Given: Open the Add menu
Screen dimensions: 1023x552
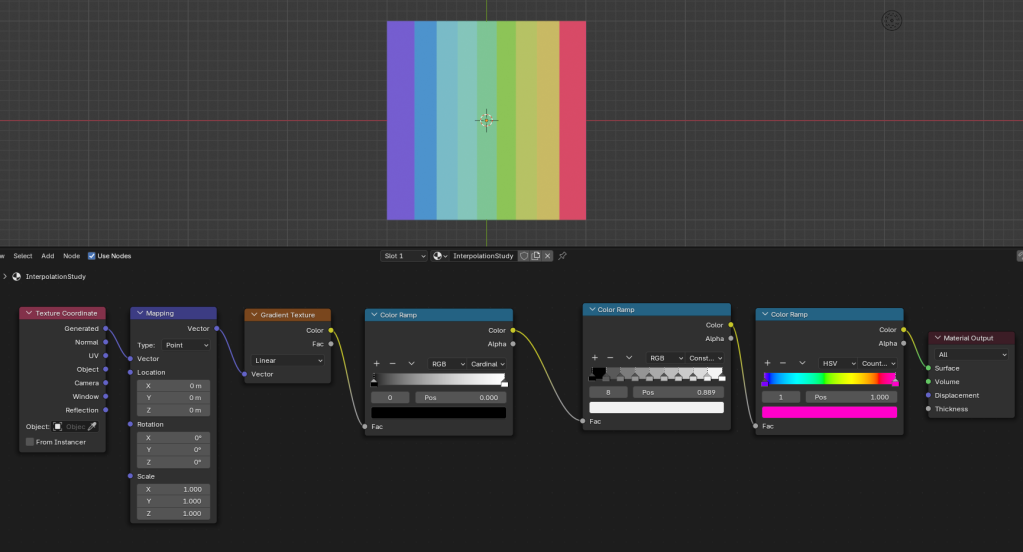Looking at the screenshot, I should [x=48, y=256].
